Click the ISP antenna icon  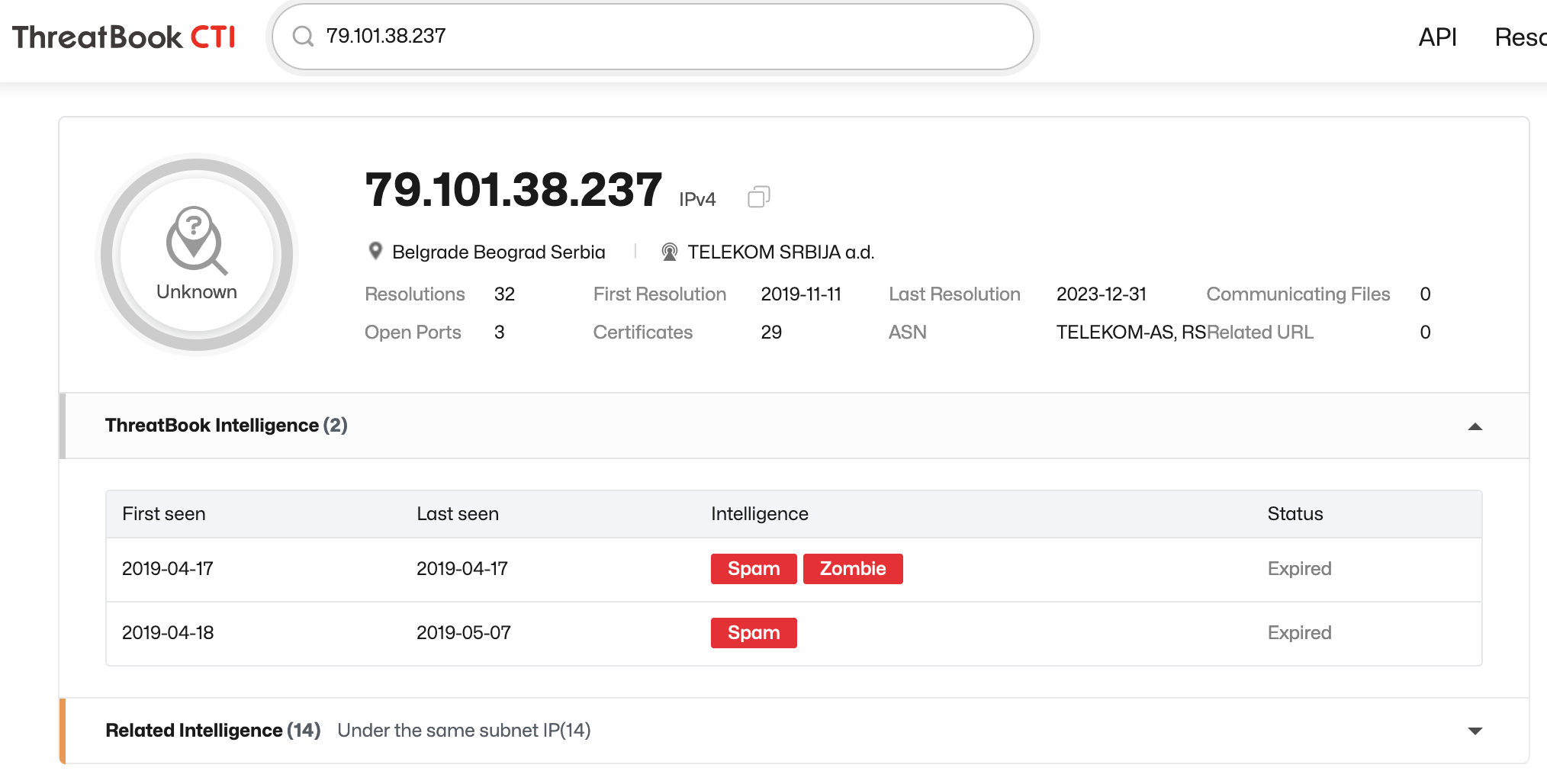[669, 252]
